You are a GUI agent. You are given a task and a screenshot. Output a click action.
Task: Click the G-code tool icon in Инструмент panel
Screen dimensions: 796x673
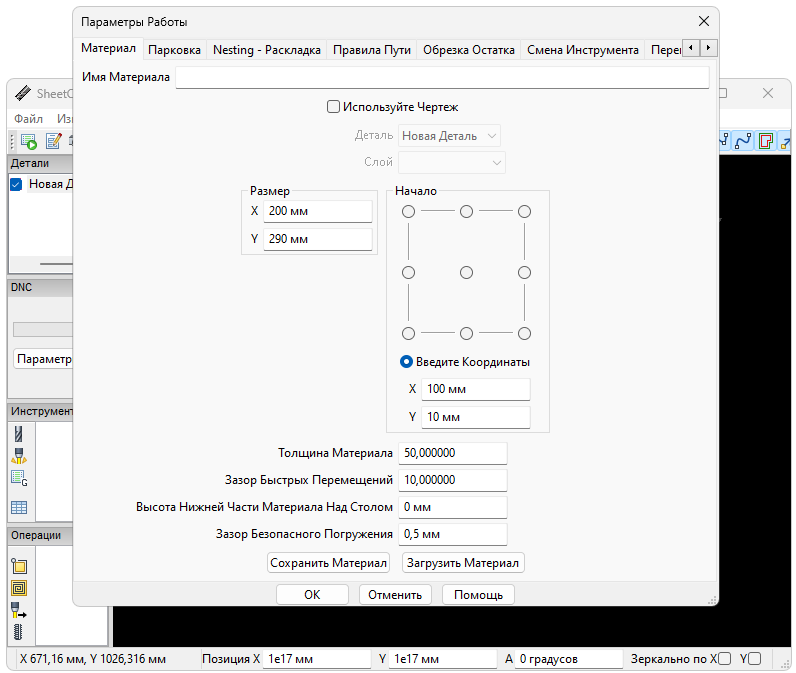coord(19,478)
